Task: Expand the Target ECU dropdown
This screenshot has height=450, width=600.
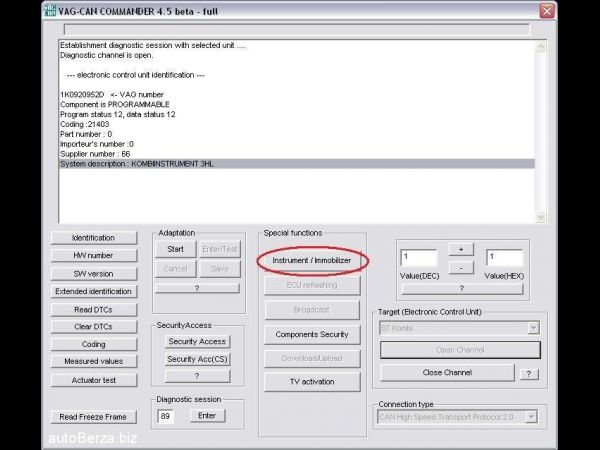Action: (533, 328)
